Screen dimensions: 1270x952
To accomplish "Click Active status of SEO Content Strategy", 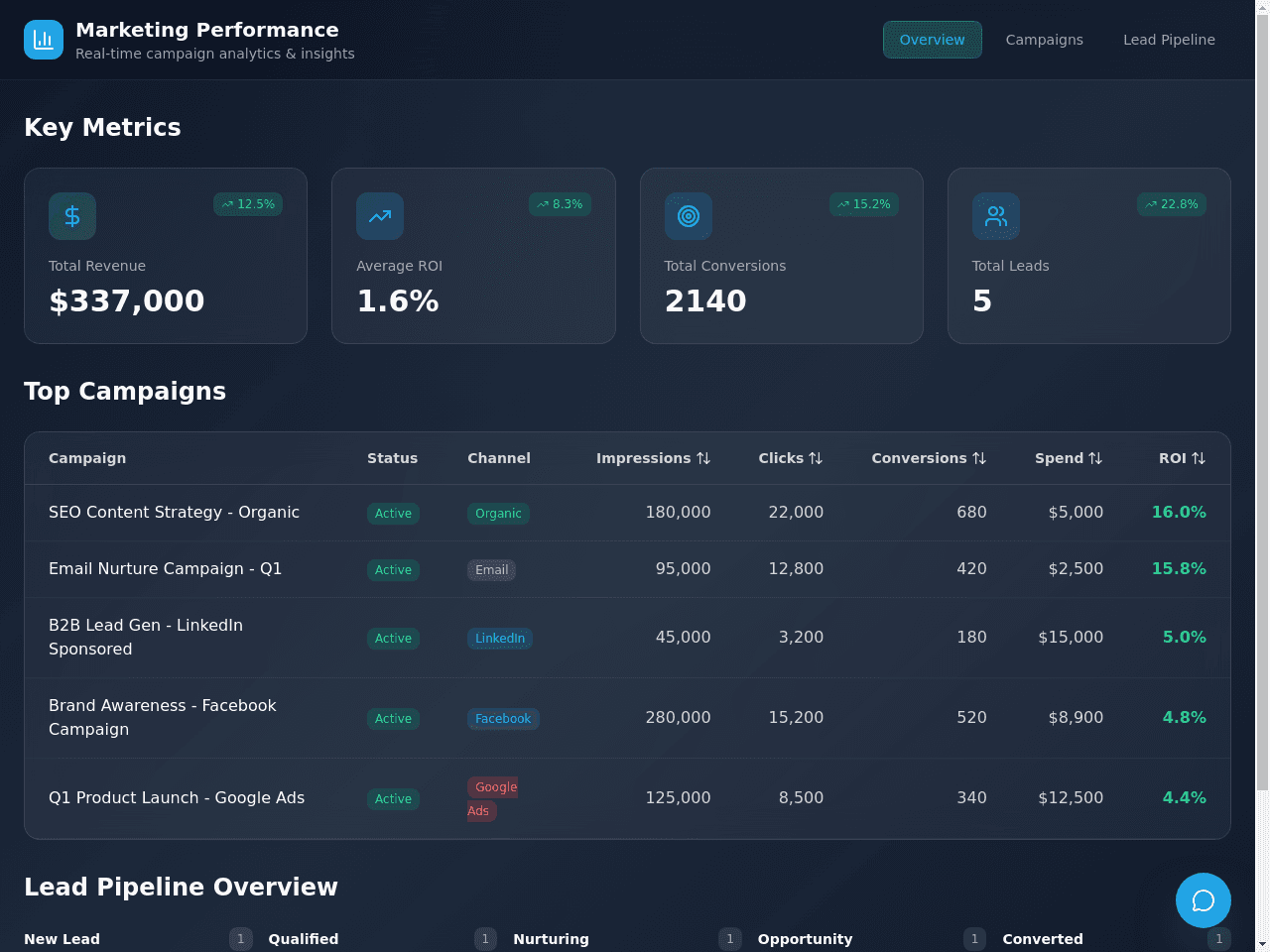I will pyautogui.click(x=393, y=514).
